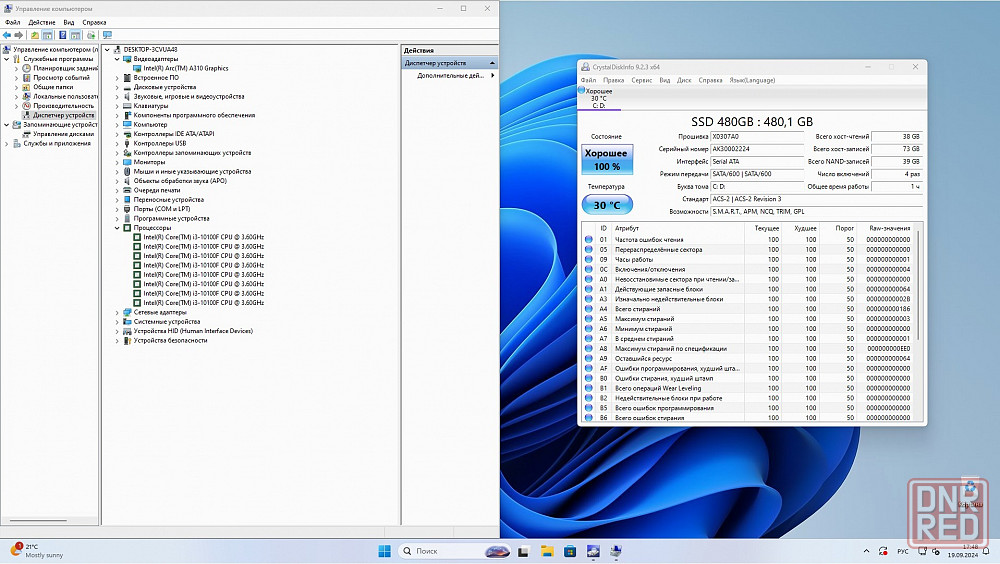The height and width of the screenshot is (564, 1000).
Task: Select the Intel Arc A310 Graphics device
Action: tap(186, 68)
